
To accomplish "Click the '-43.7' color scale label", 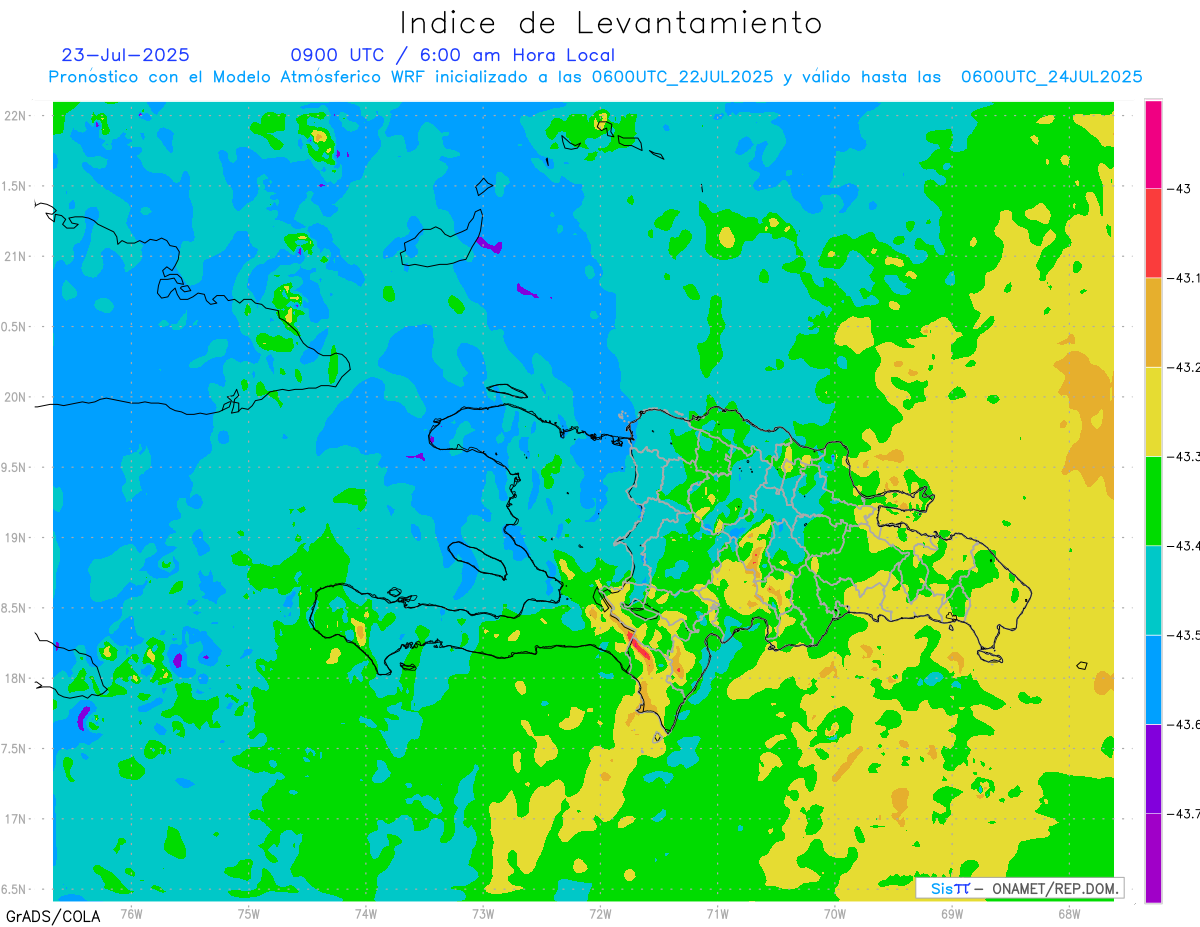I will click(1183, 813).
